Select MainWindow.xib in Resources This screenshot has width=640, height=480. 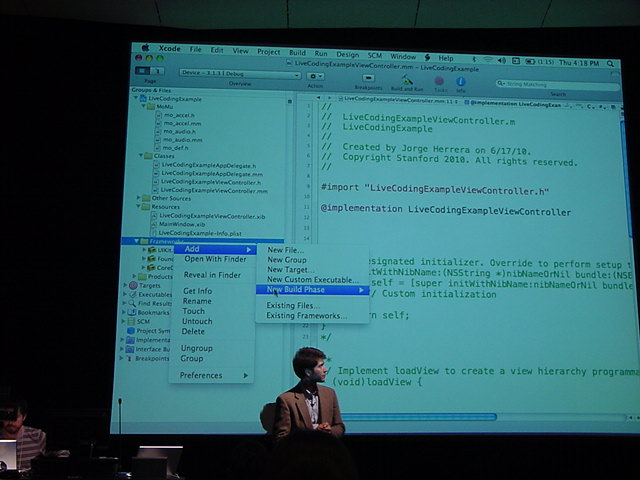tap(182, 224)
